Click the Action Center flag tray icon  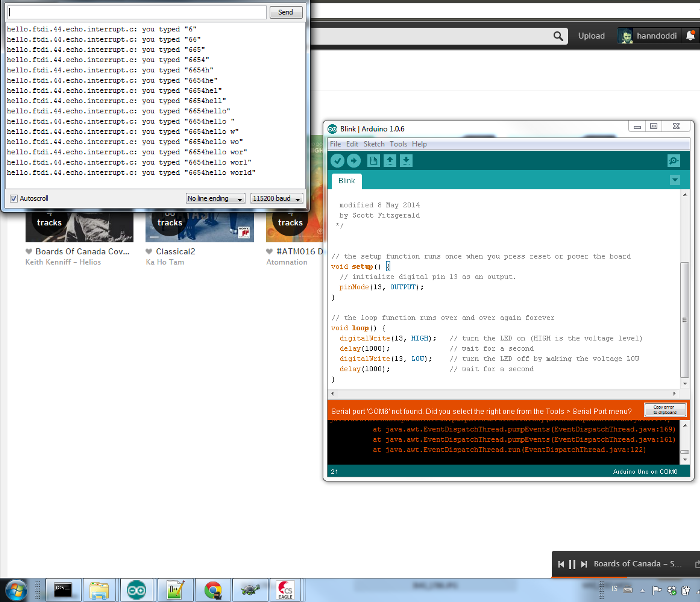(657, 590)
